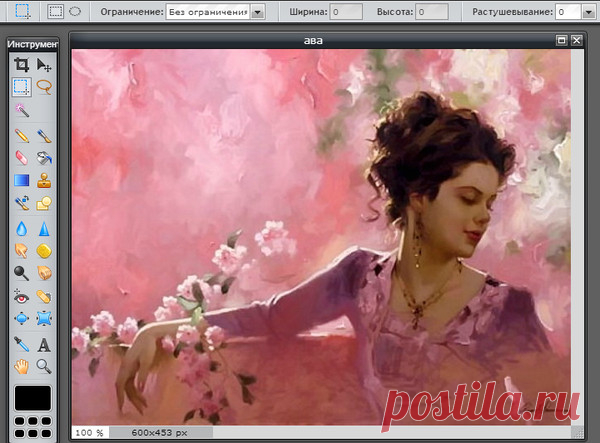Open the black foreground color swatch
The width and height of the screenshot is (600, 443).
[x=33, y=398]
